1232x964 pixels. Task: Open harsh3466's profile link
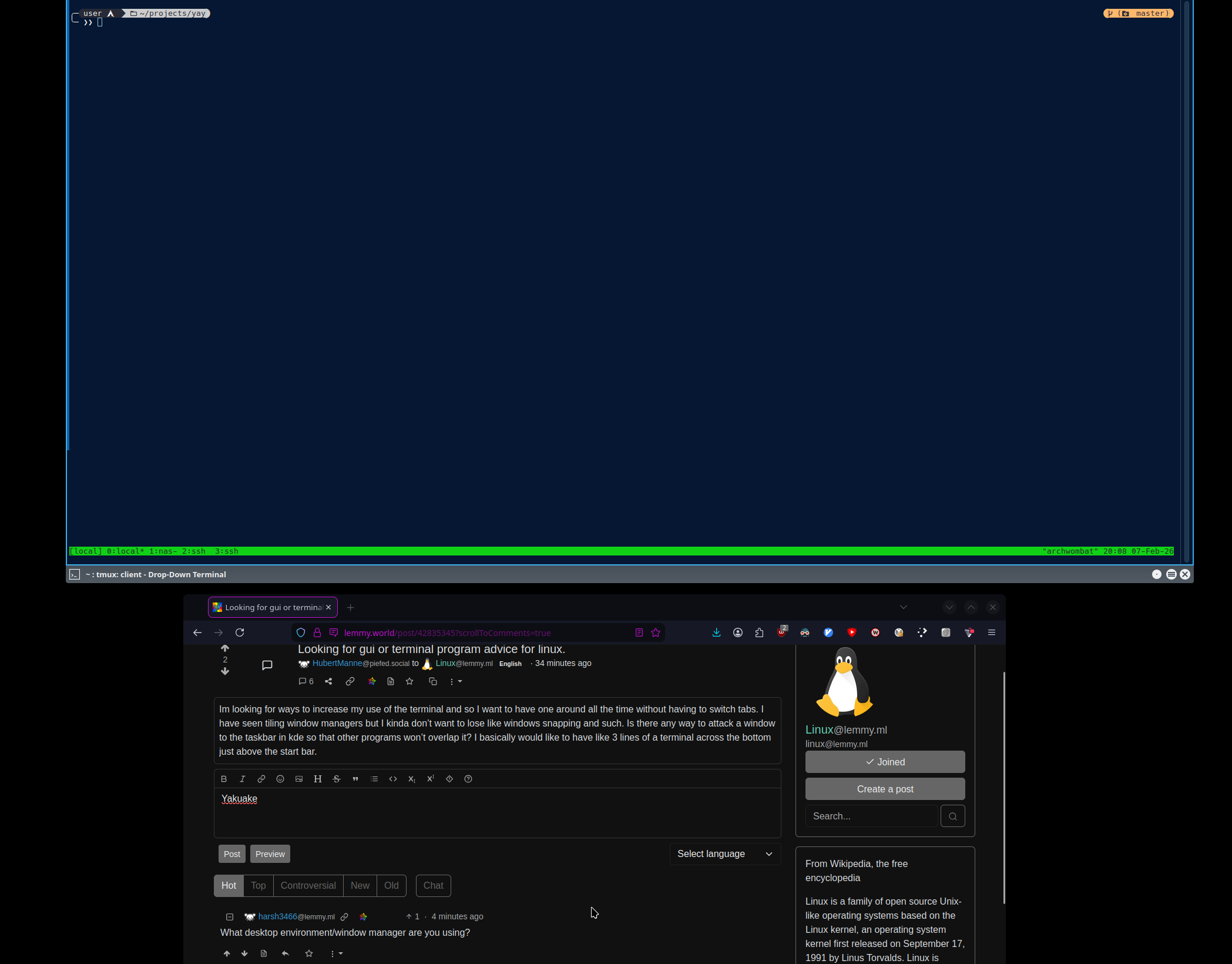[297, 916]
